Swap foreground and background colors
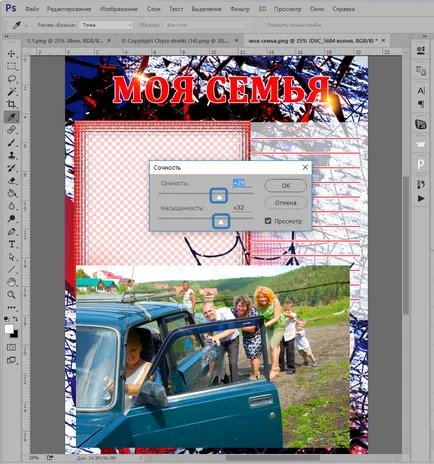 tap(15, 319)
